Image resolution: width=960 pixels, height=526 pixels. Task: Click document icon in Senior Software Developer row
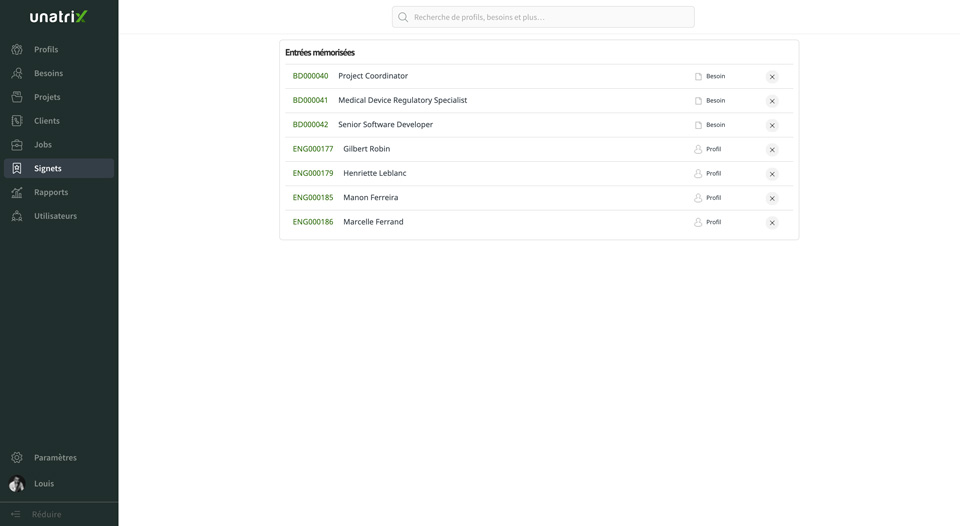(x=698, y=125)
